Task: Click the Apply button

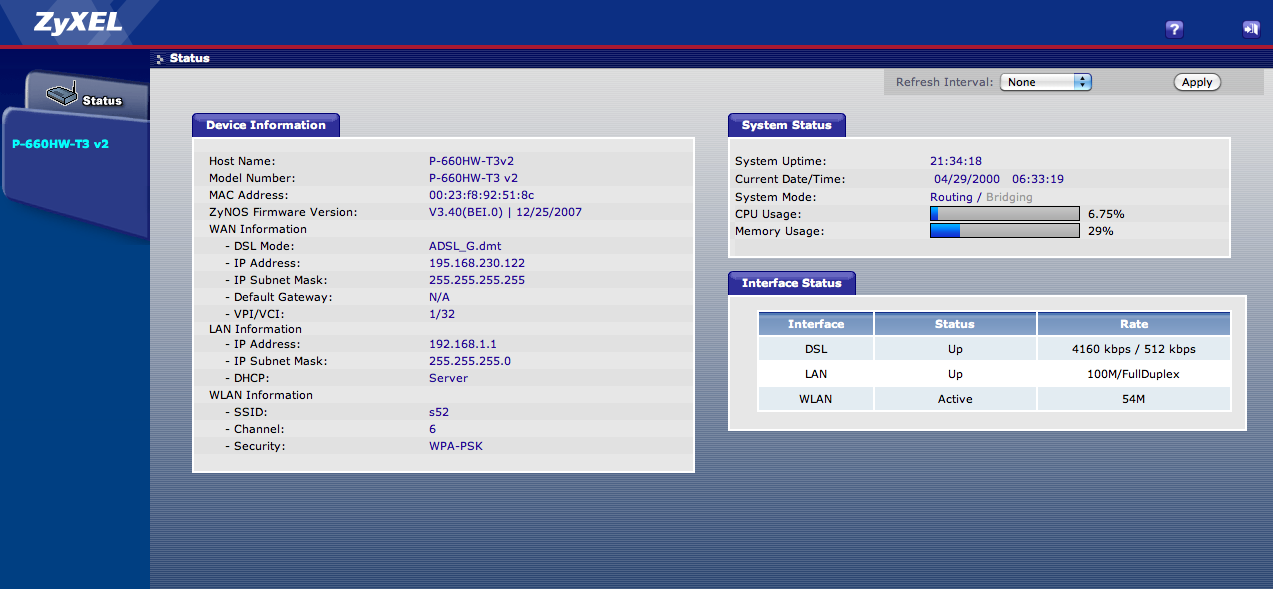Action: (x=1197, y=82)
